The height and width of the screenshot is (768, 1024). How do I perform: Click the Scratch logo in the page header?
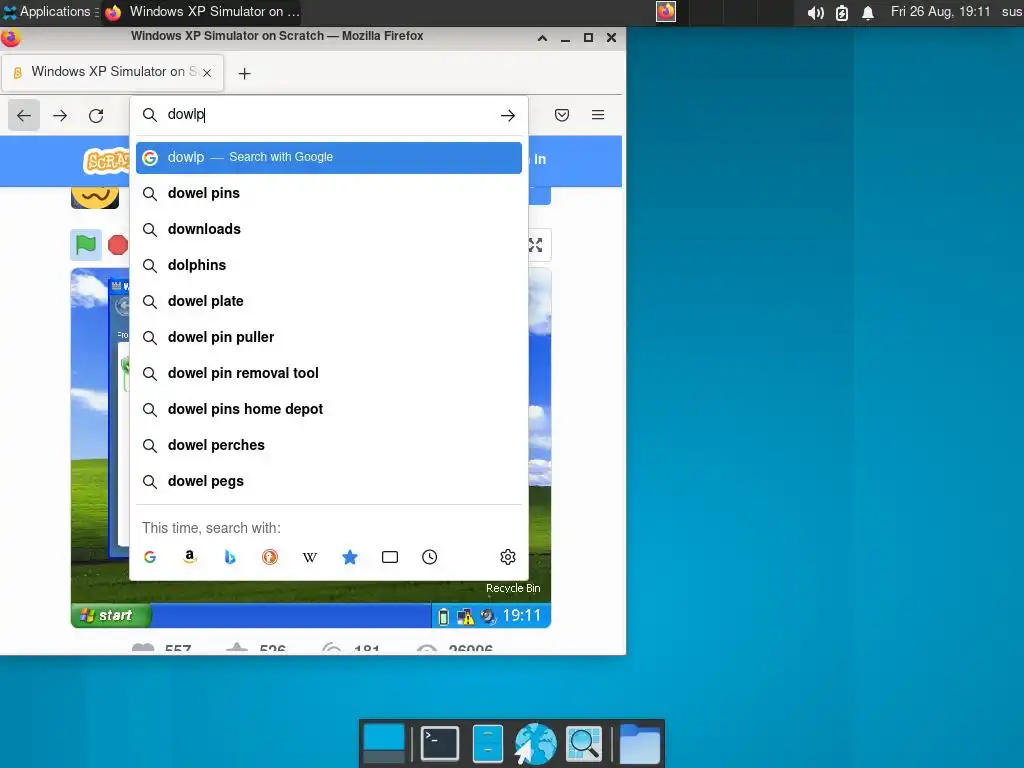click(x=106, y=160)
